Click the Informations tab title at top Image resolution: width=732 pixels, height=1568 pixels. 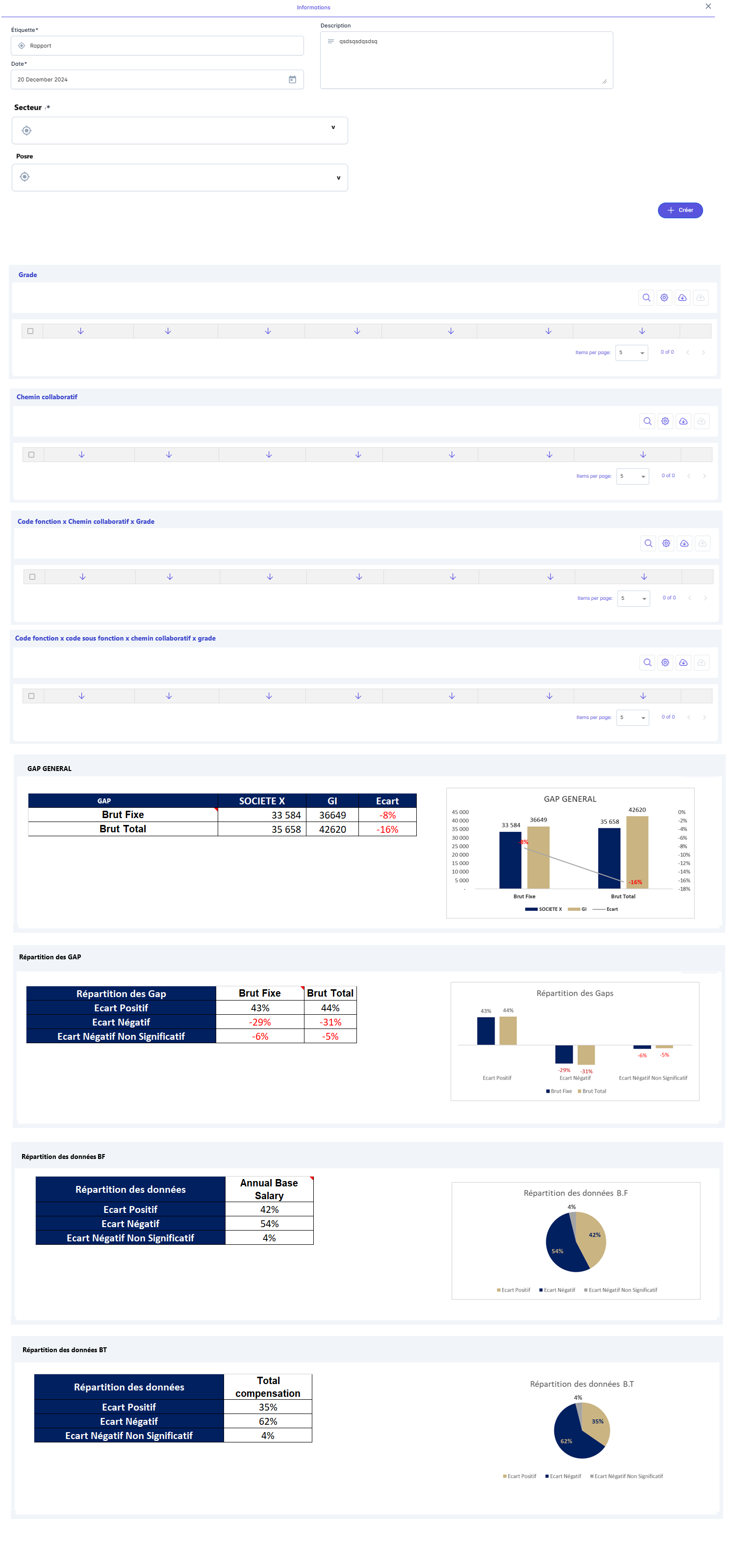pyautogui.click(x=313, y=7)
